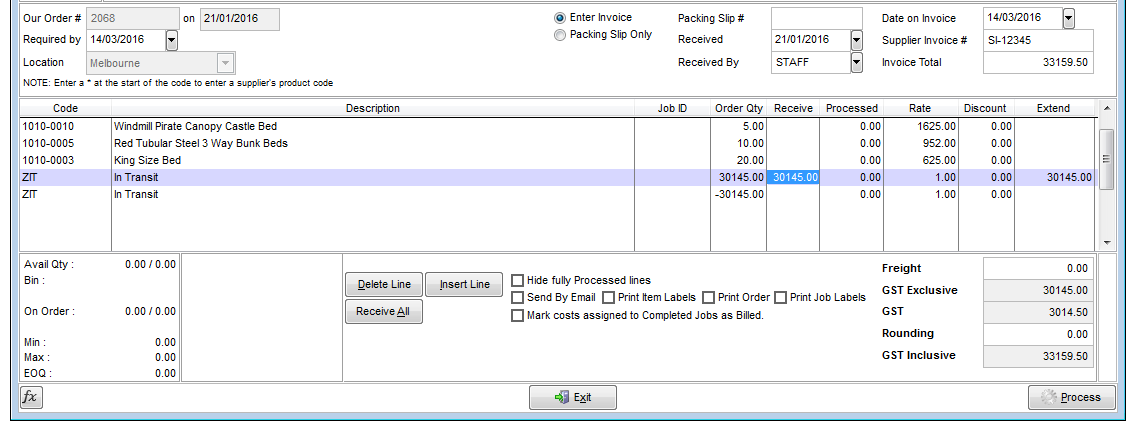Image resolution: width=1136 pixels, height=431 pixels.
Task: Click the Processed column header
Action: (x=852, y=109)
